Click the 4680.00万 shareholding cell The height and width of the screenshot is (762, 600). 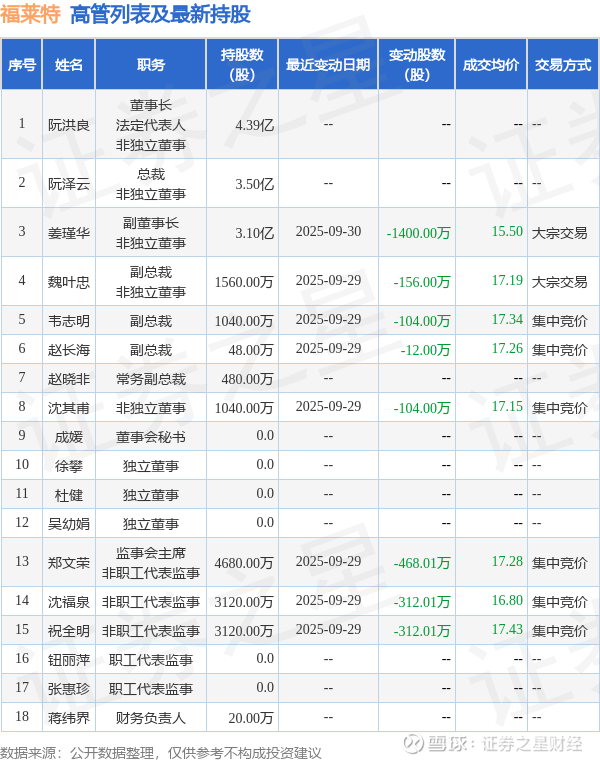pyautogui.click(x=244, y=563)
